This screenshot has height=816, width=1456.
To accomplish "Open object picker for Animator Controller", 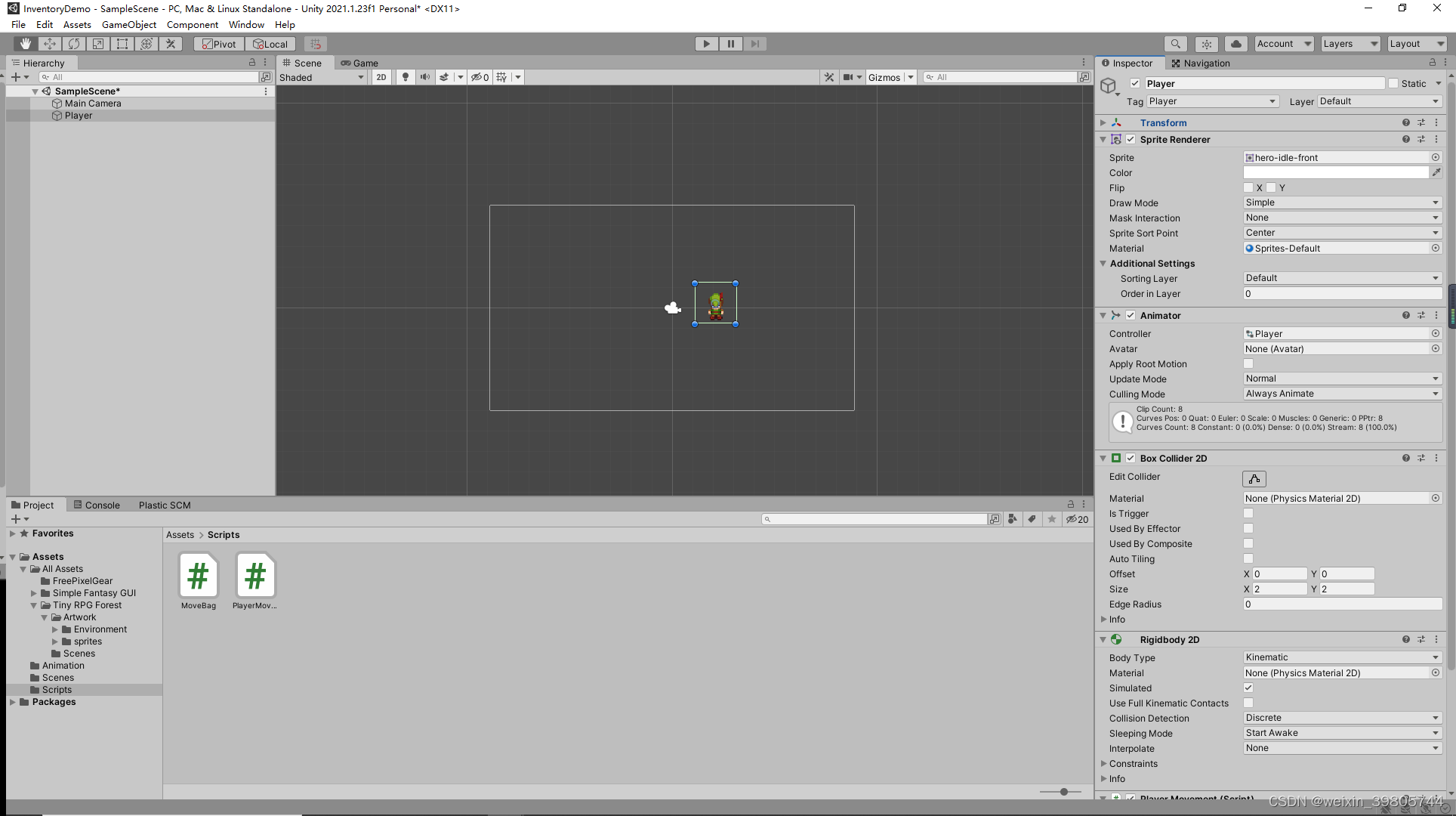I will pyautogui.click(x=1436, y=333).
